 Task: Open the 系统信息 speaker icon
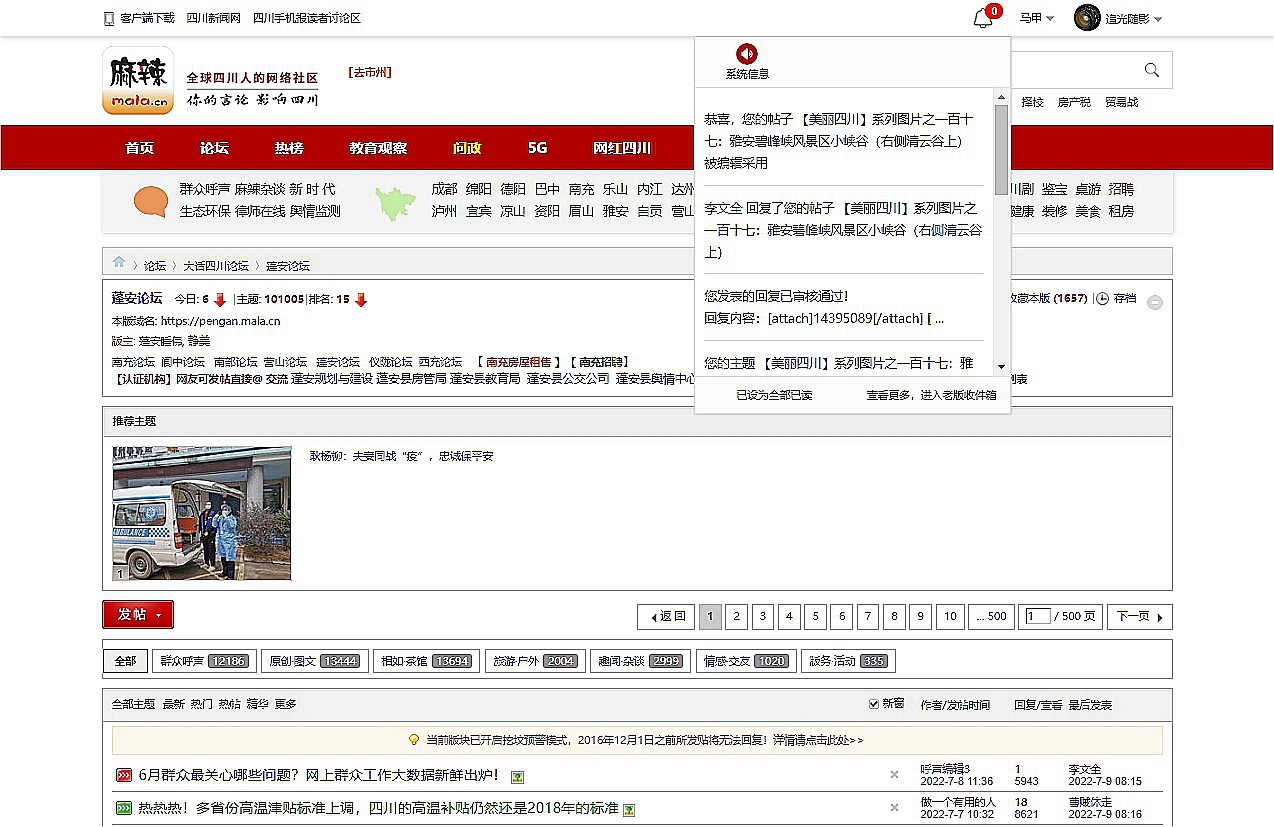tap(747, 54)
